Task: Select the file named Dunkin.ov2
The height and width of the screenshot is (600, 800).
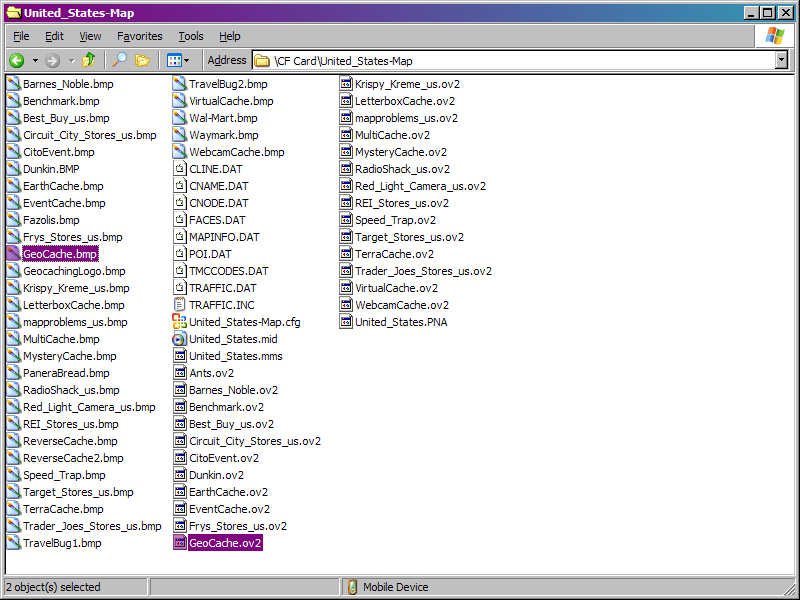Action: point(216,476)
